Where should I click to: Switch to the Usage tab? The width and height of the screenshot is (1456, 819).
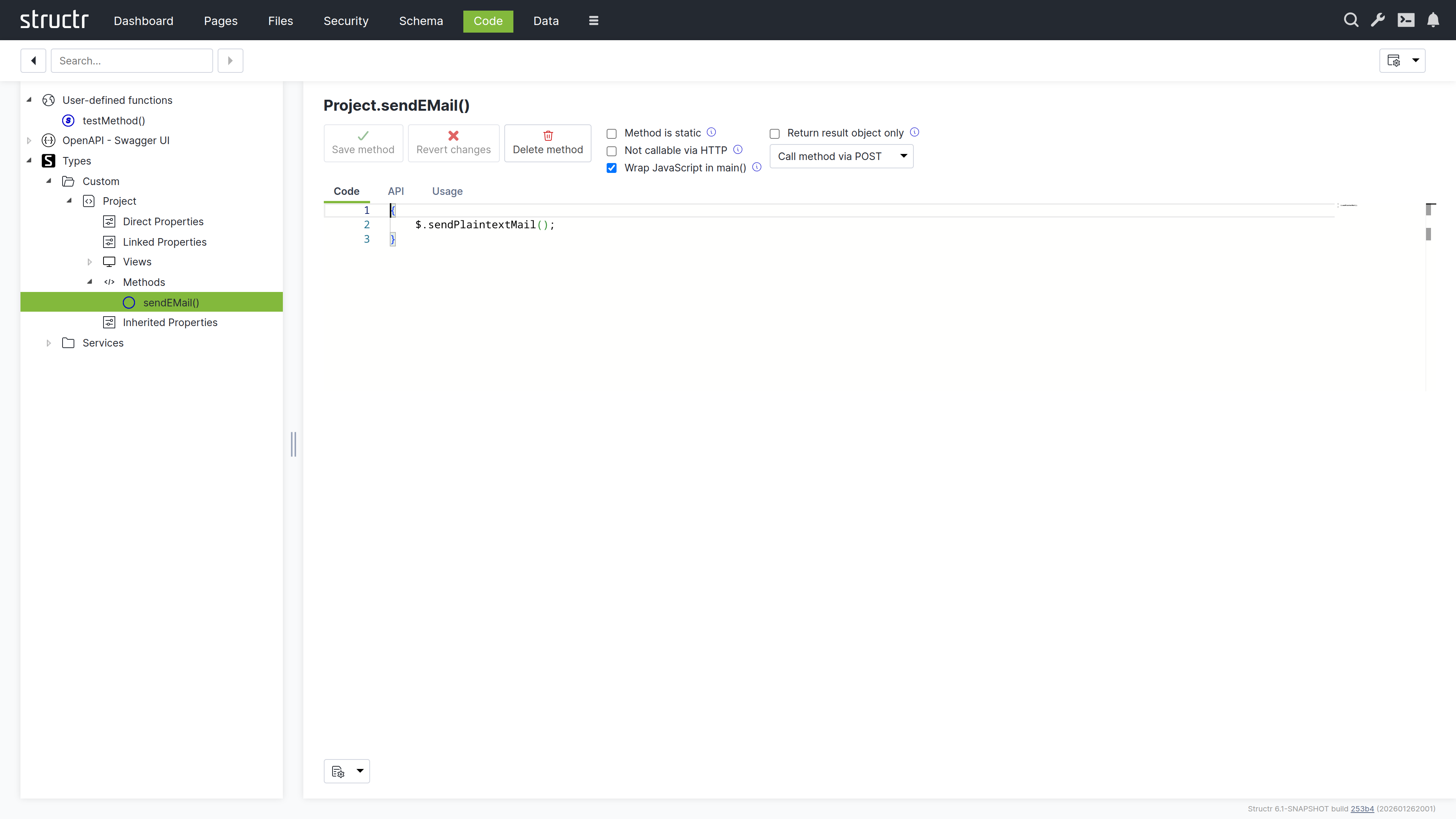point(447,191)
